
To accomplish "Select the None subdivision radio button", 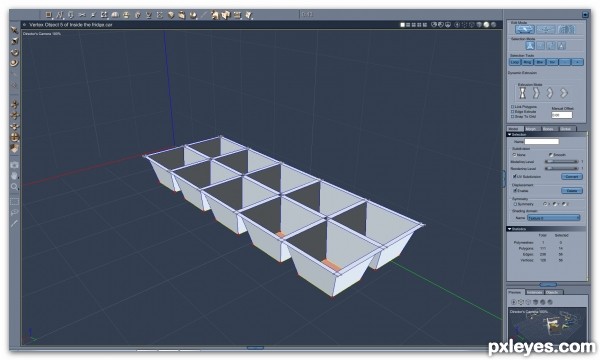I will [x=514, y=155].
